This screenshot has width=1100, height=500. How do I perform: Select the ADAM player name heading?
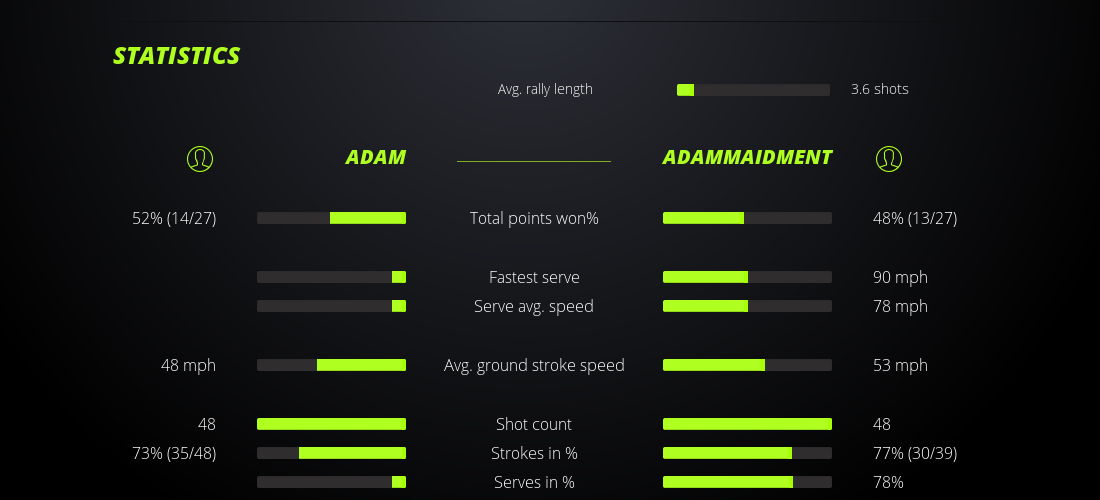[376, 157]
